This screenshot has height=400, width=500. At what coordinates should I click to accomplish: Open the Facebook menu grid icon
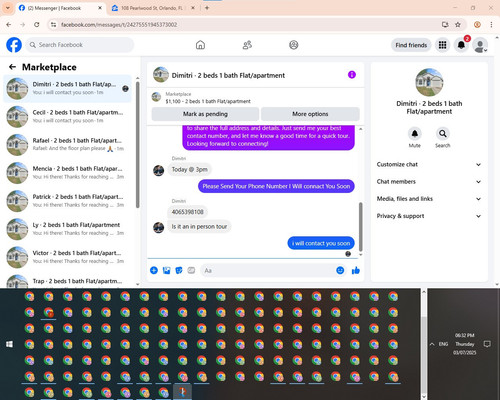(x=442, y=45)
